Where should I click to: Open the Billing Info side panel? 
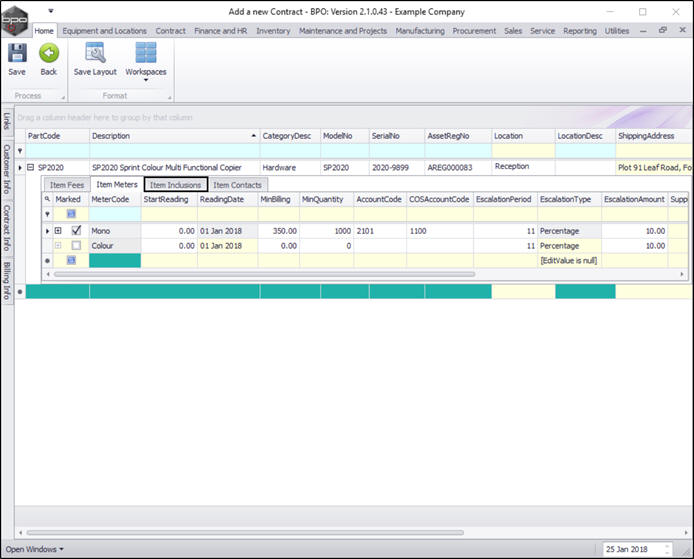pyautogui.click(x=7, y=281)
